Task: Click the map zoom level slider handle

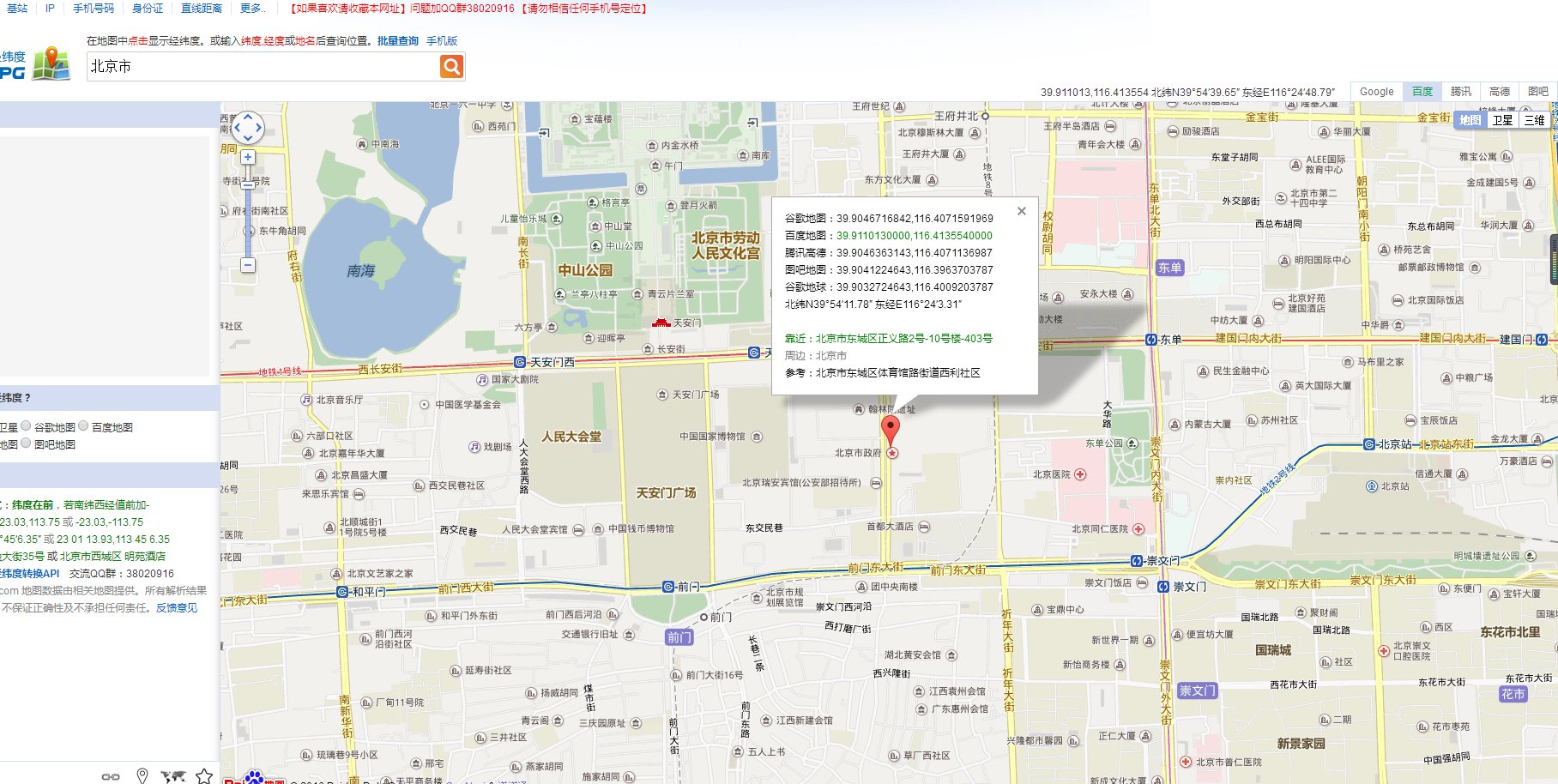Action: (248, 184)
